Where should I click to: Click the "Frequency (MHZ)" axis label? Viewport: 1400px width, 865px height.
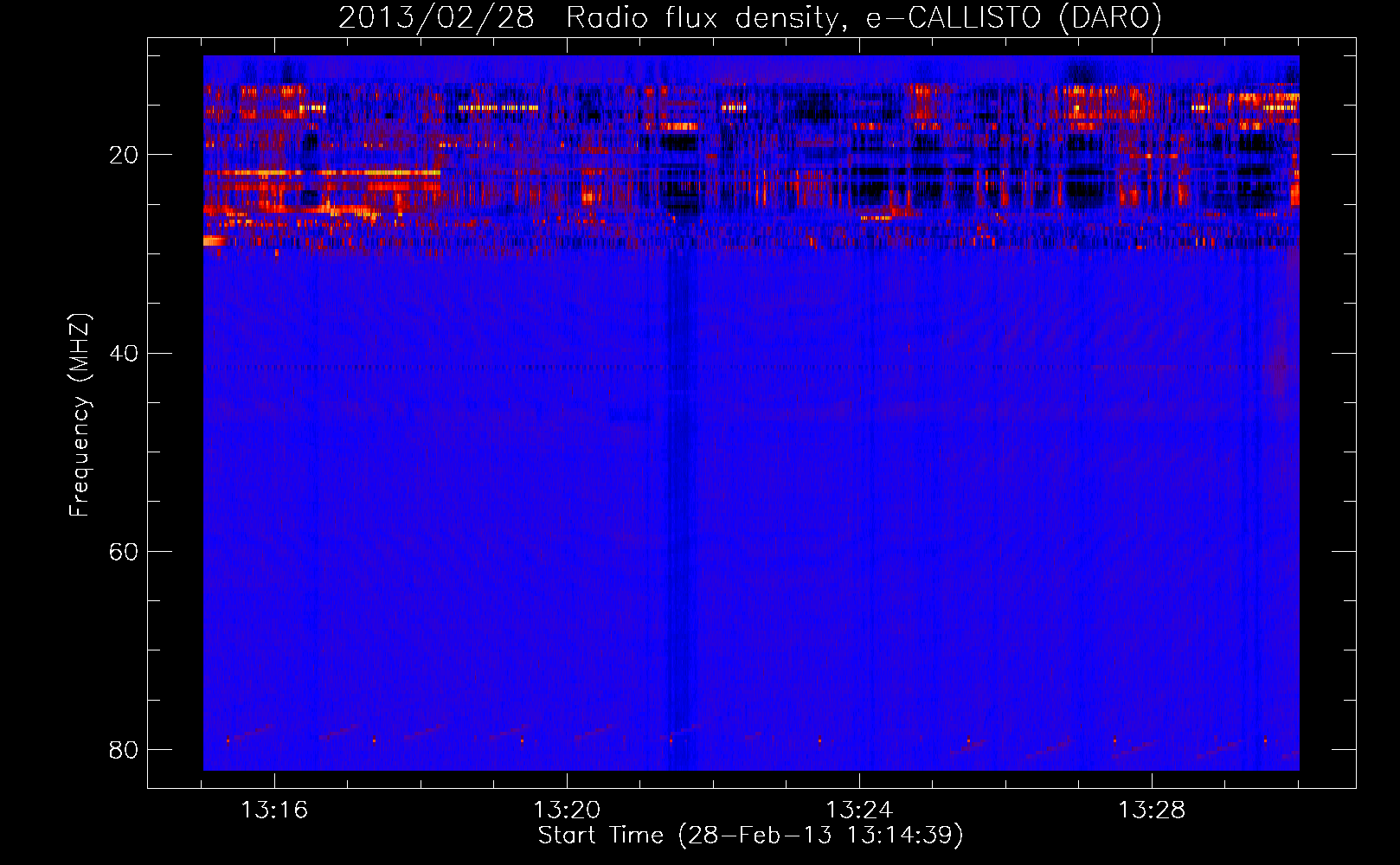pos(80,415)
